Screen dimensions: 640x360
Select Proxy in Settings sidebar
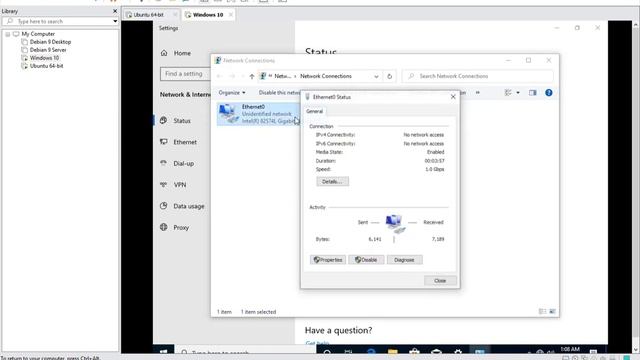click(181, 228)
